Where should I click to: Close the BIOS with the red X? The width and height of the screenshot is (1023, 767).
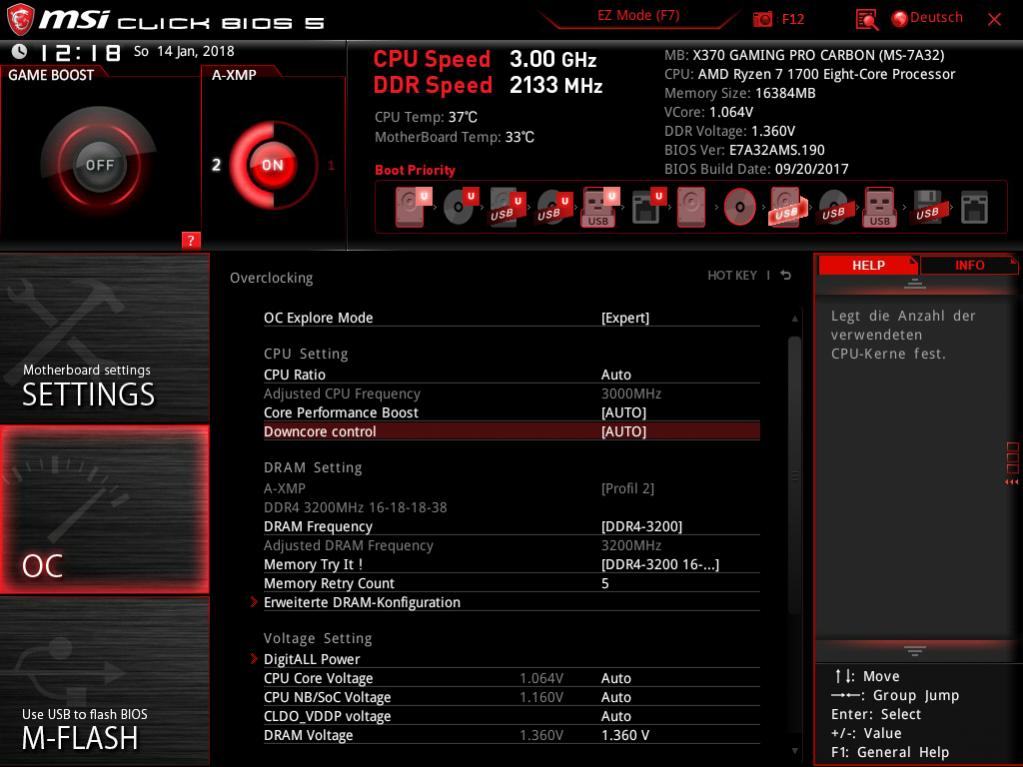click(x=994, y=20)
